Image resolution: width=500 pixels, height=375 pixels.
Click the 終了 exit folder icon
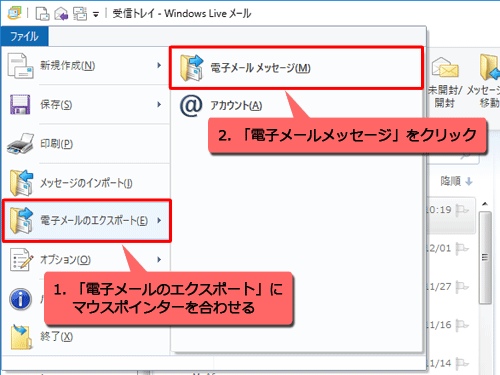(21, 337)
